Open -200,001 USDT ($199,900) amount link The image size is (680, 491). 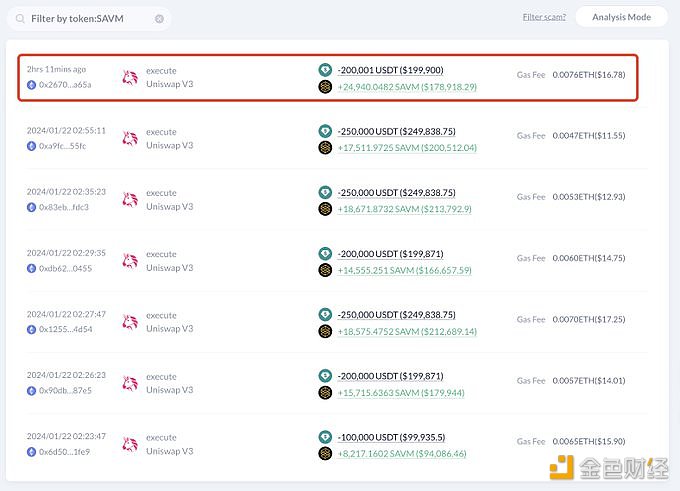pyautogui.click(x=390, y=70)
